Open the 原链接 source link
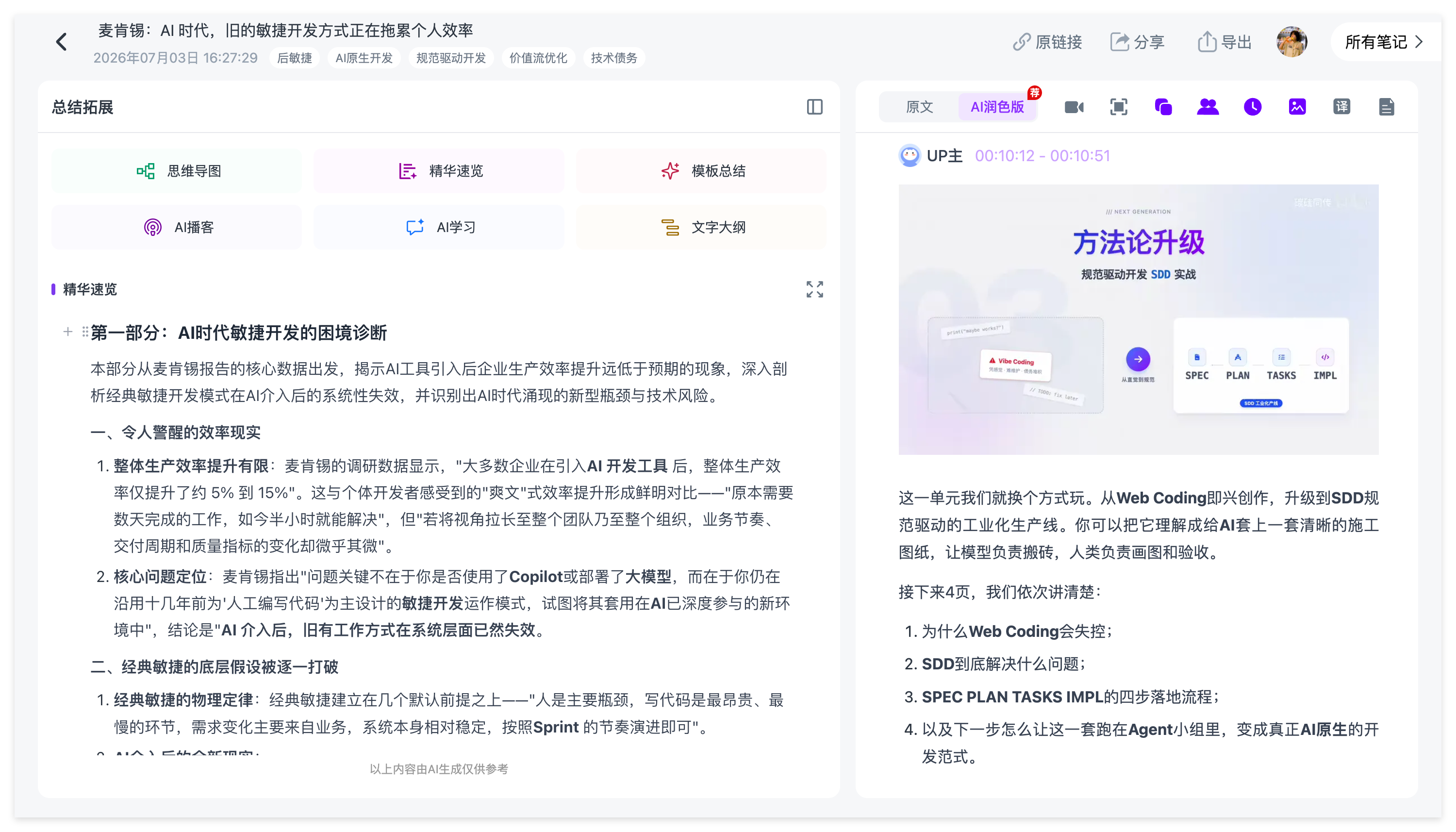This screenshot has height=832, width=1456. click(x=1047, y=42)
